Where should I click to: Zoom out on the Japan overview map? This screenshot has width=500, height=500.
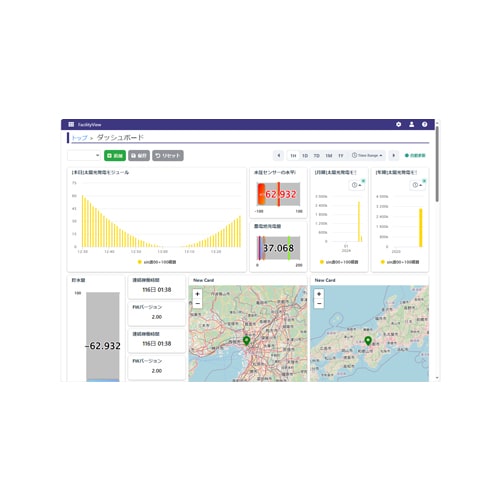point(319,303)
